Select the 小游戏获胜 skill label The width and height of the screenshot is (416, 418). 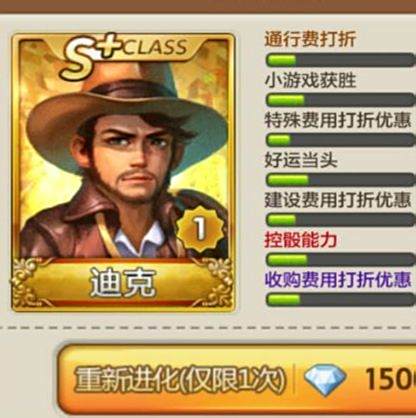[x=310, y=80]
